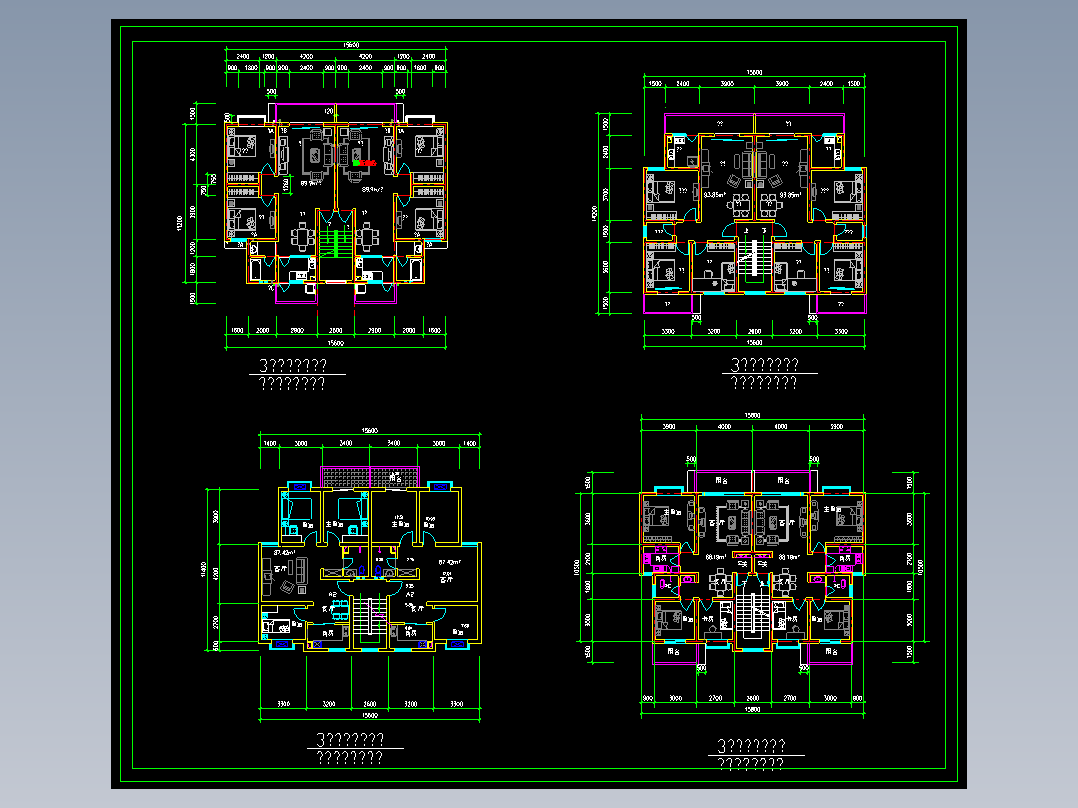Select the left living room sofa in bottom-left plan

point(301,570)
